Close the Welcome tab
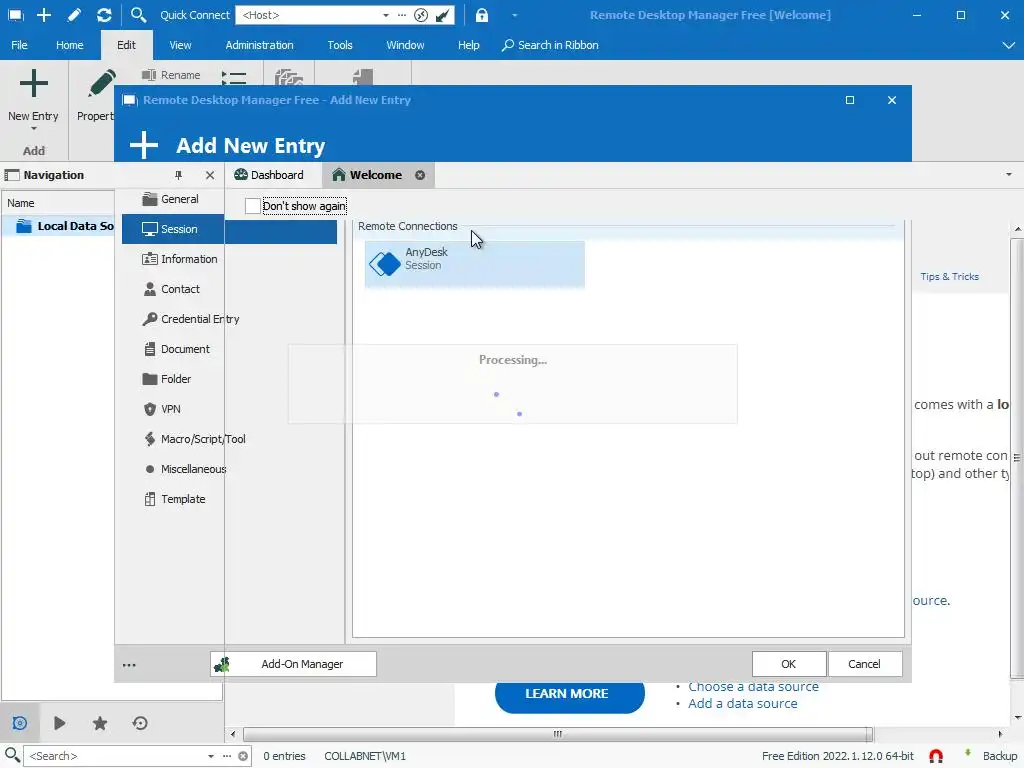Screen dimensions: 1024x768 click(420, 175)
